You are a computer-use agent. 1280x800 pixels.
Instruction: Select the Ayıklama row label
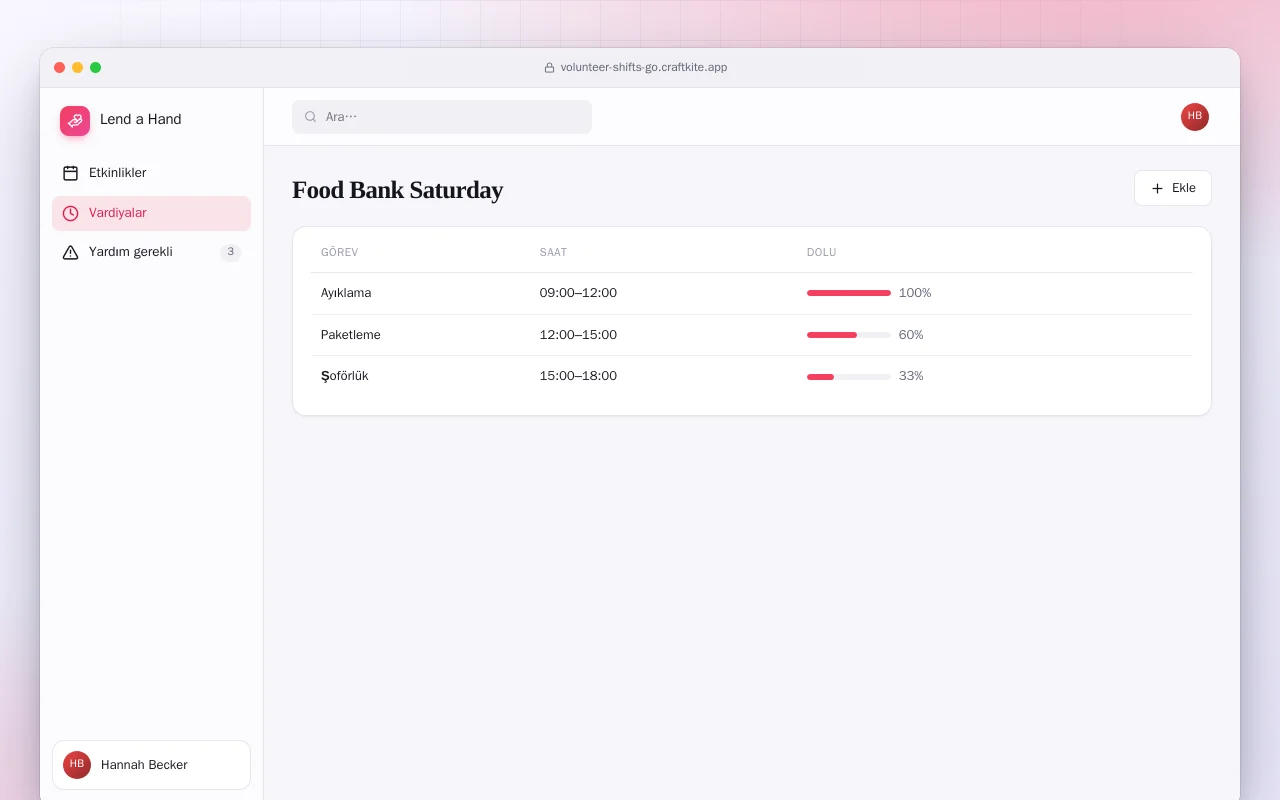pos(346,293)
